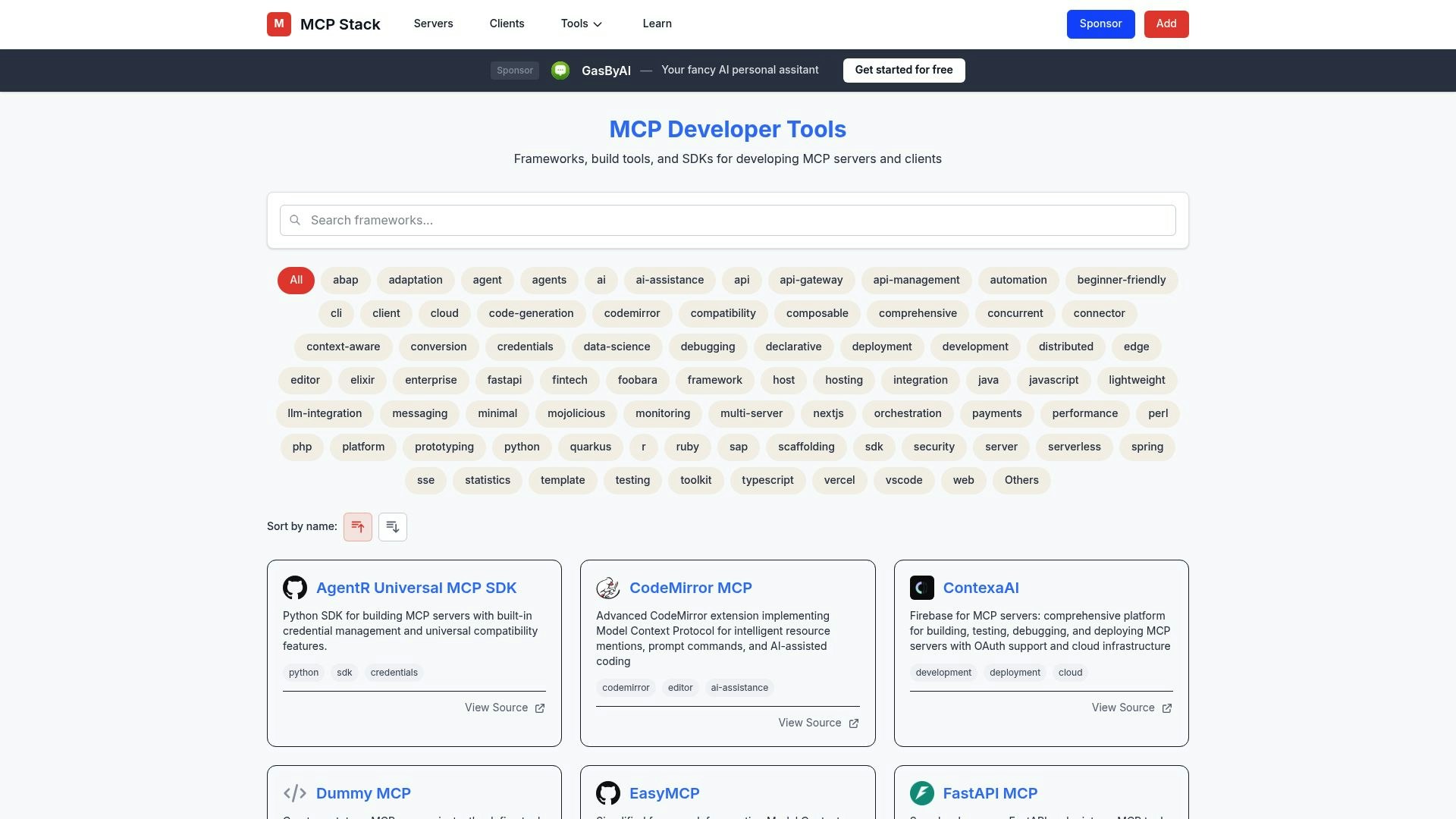Click the red MCP Stack logo icon
This screenshot has width=1456, height=819.
click(x=278, y=24)
